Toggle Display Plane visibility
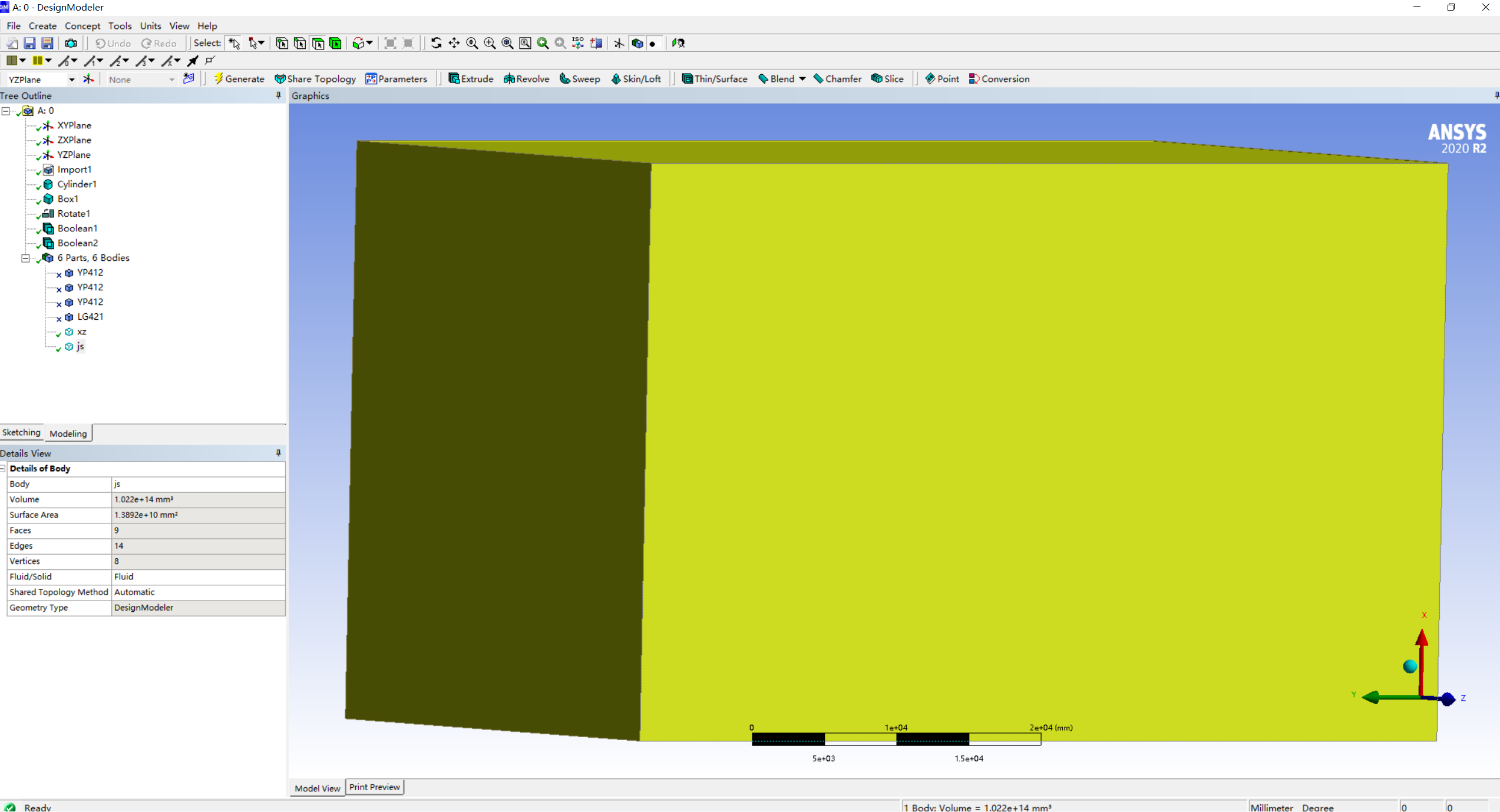Viewport: 1500px width, 812px height. click(619, 43)
